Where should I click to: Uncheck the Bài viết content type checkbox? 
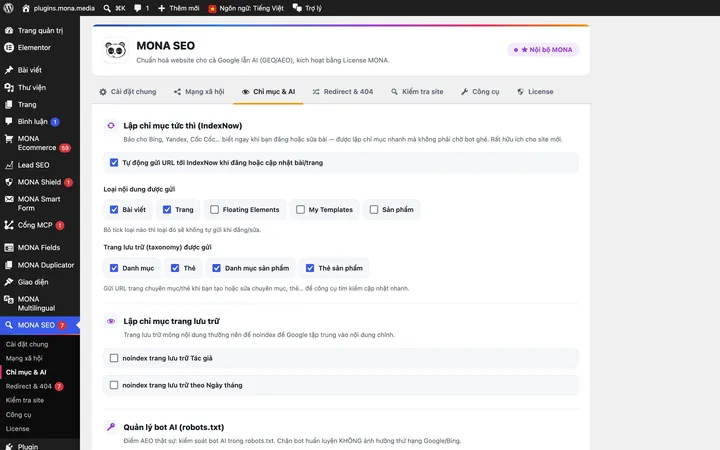[114, 209]
